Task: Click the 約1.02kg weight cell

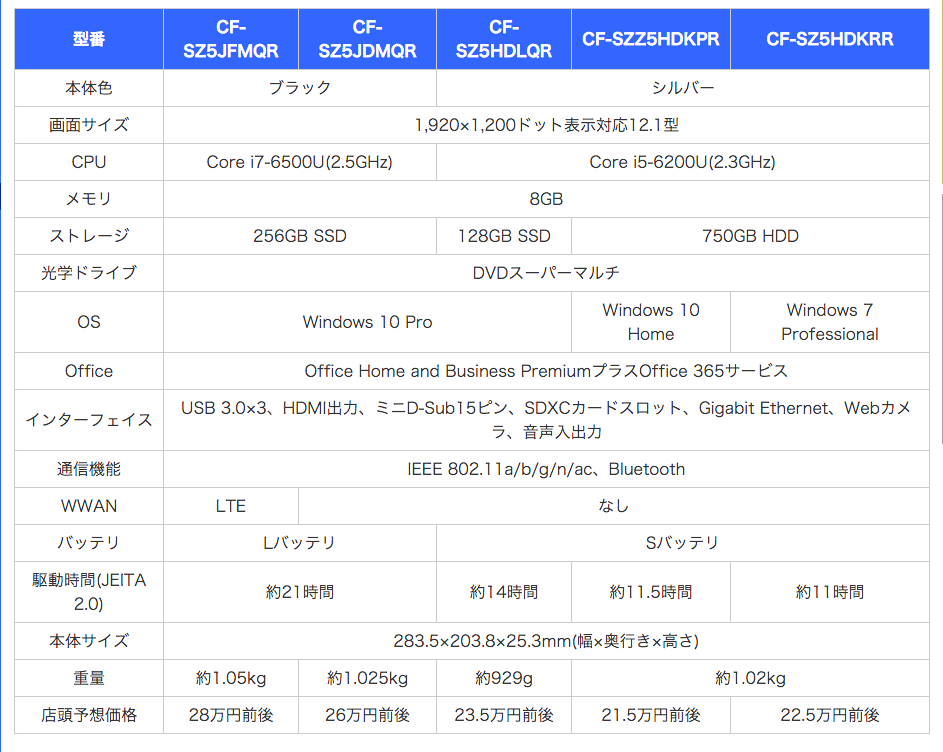Action: click(x=751, y=679)
